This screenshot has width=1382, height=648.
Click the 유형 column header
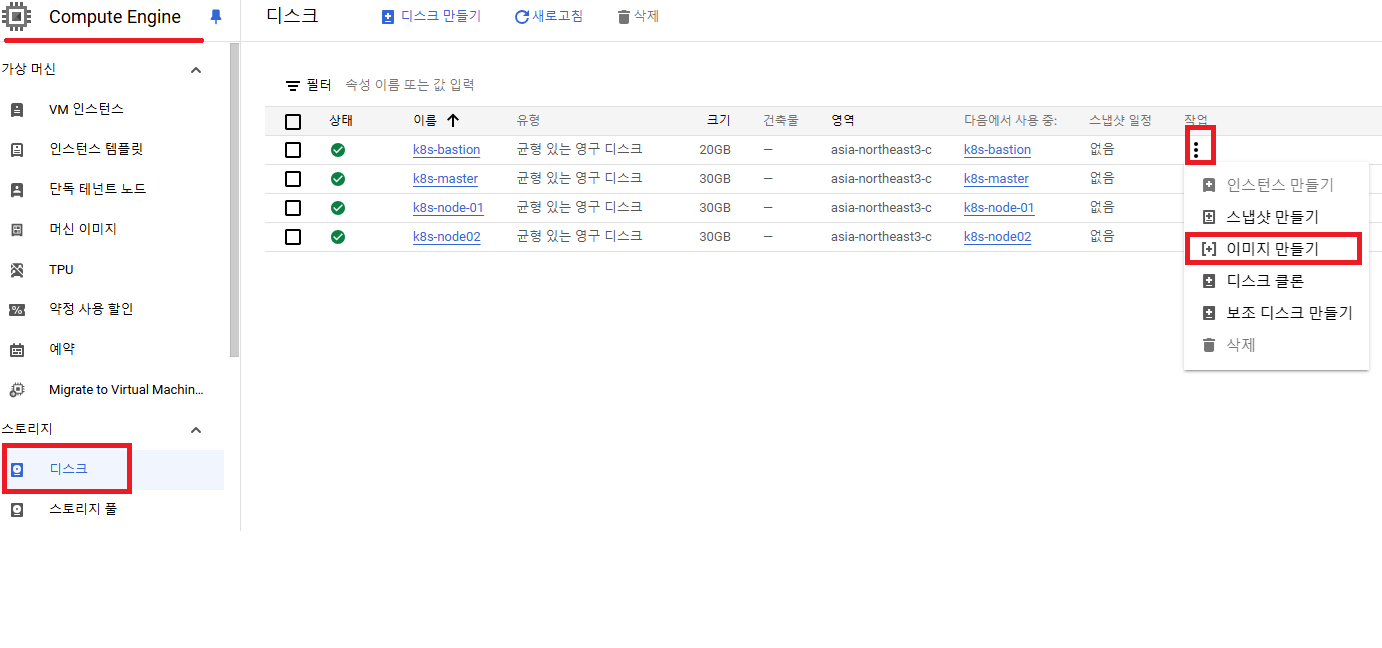pos(528,121)
